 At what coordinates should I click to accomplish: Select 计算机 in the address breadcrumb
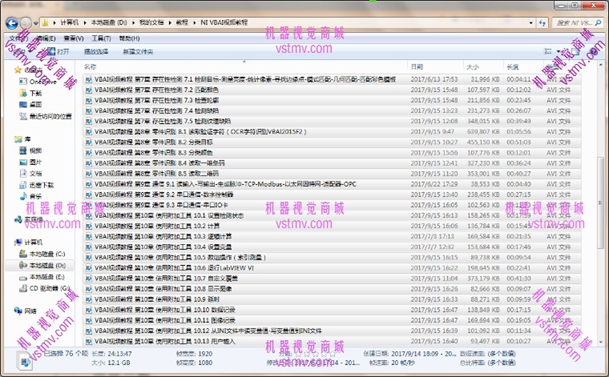(69, 23)
